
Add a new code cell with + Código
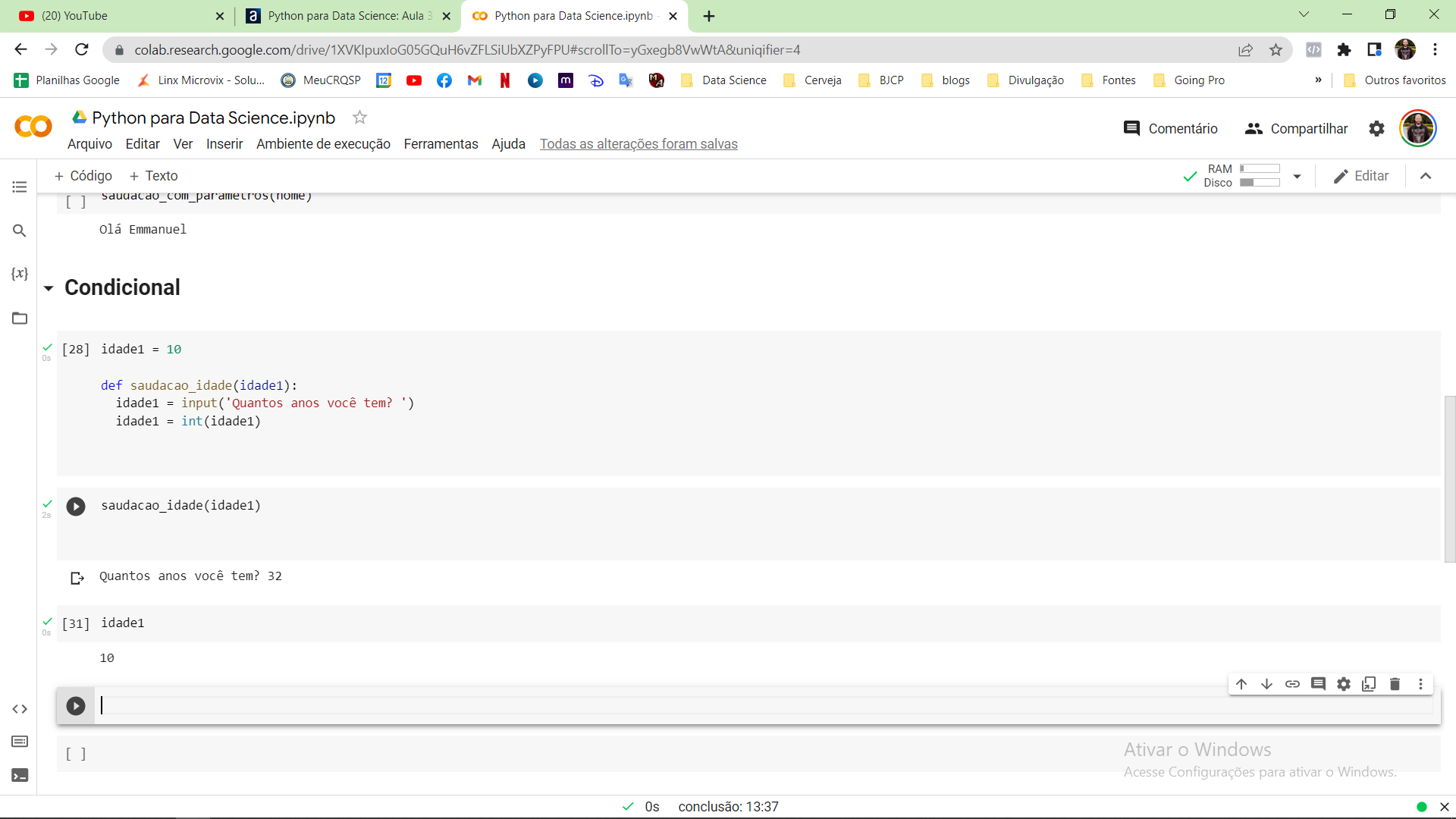pyautogui.click(x=83, y=176)
